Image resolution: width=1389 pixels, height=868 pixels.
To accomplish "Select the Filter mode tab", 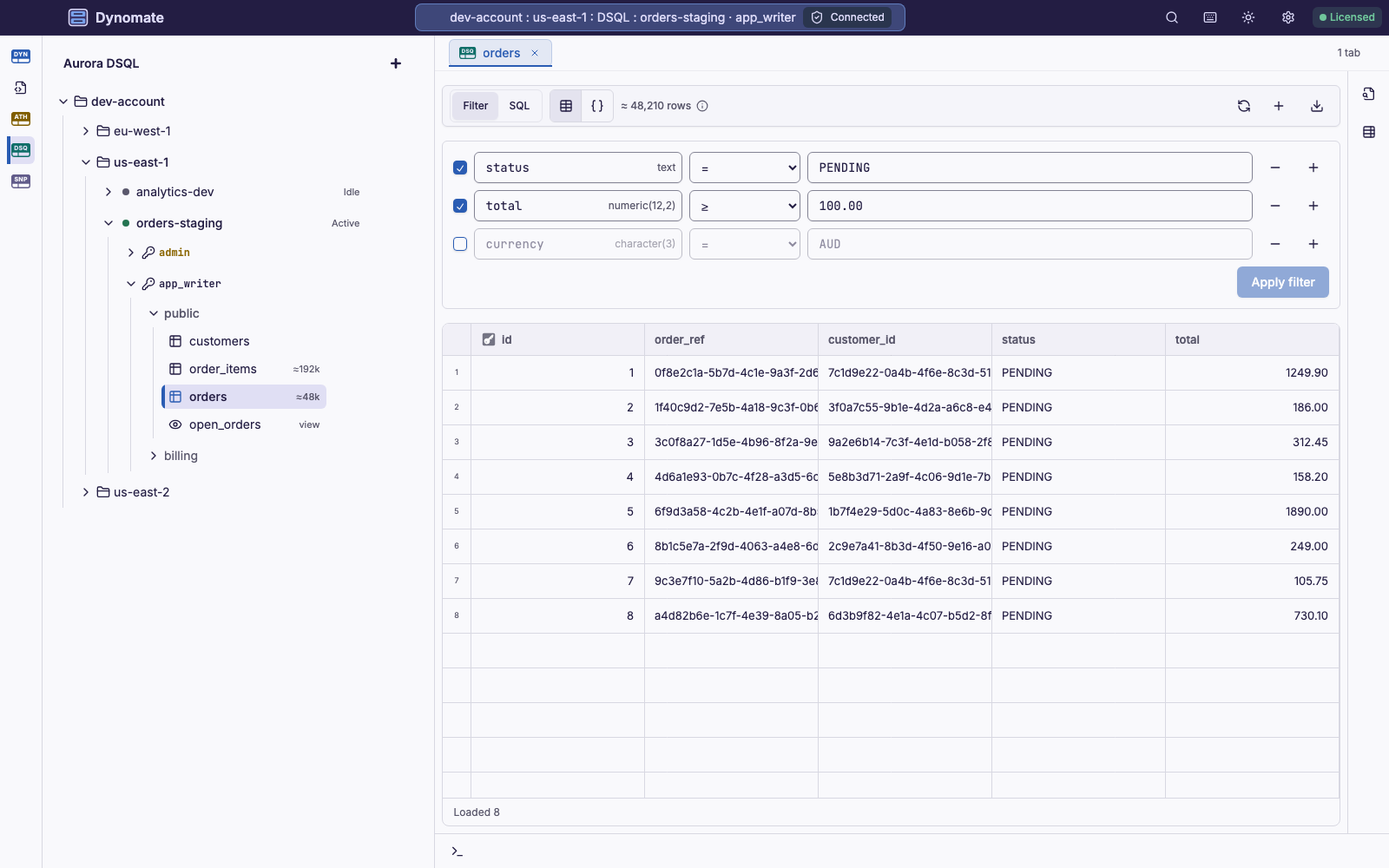I will (476, 106).
